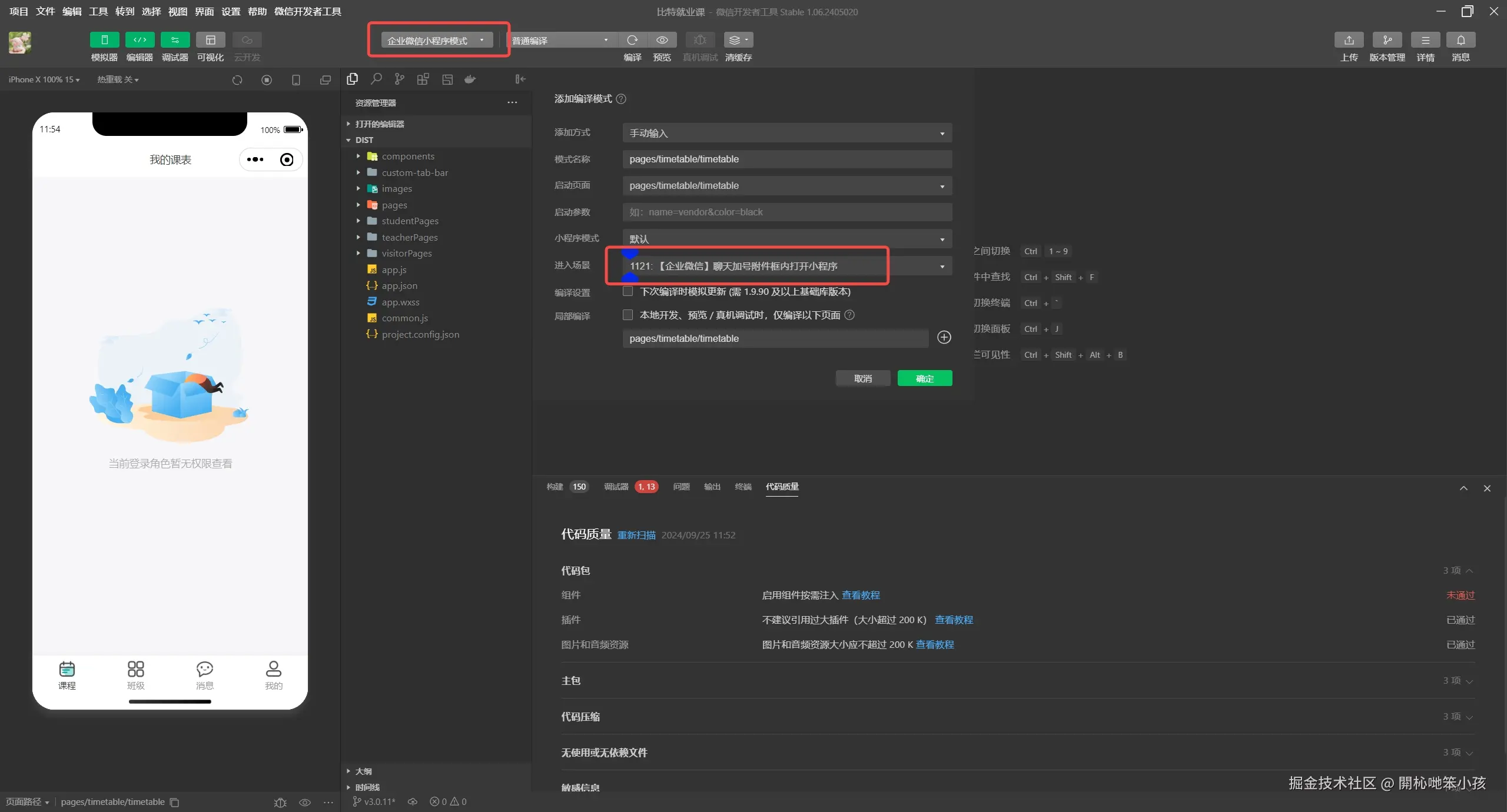Open the entry scene 1121 dropdown
Viewport: 1507px width, 812px height.
tap(786, 266)
